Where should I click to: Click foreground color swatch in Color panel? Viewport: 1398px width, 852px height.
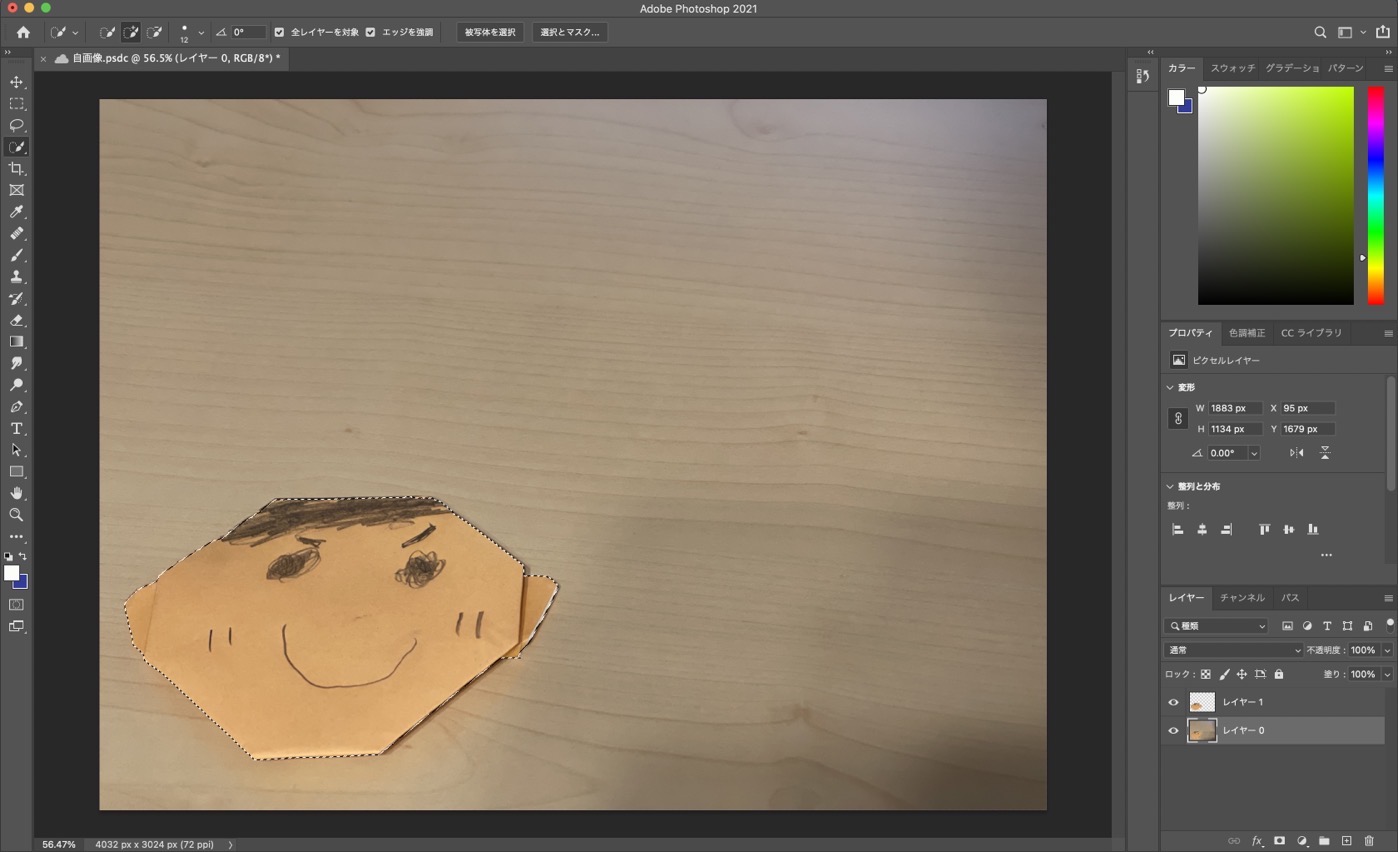(1176, 97)
